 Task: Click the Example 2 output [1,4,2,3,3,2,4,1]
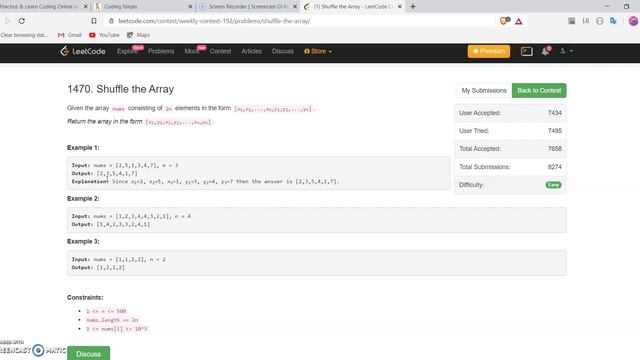click(x=123, y=224)
